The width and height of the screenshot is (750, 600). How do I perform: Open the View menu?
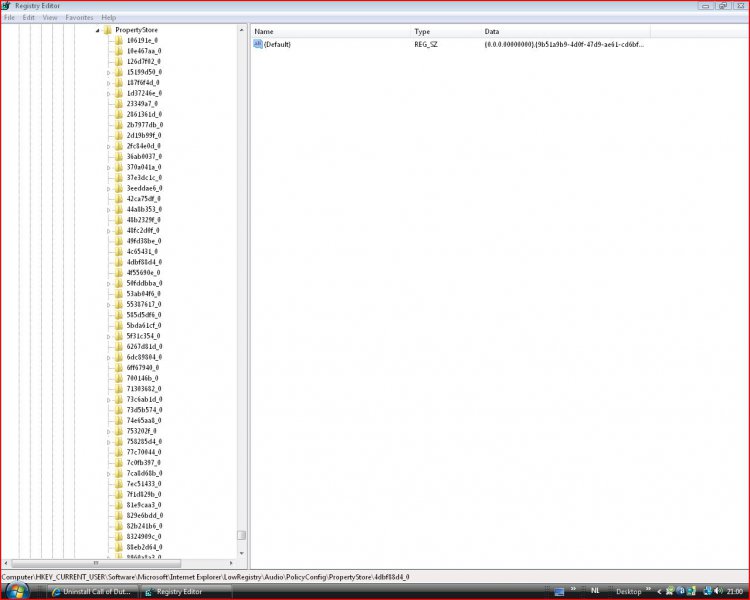pyautogui.click(x=50, y=17)
